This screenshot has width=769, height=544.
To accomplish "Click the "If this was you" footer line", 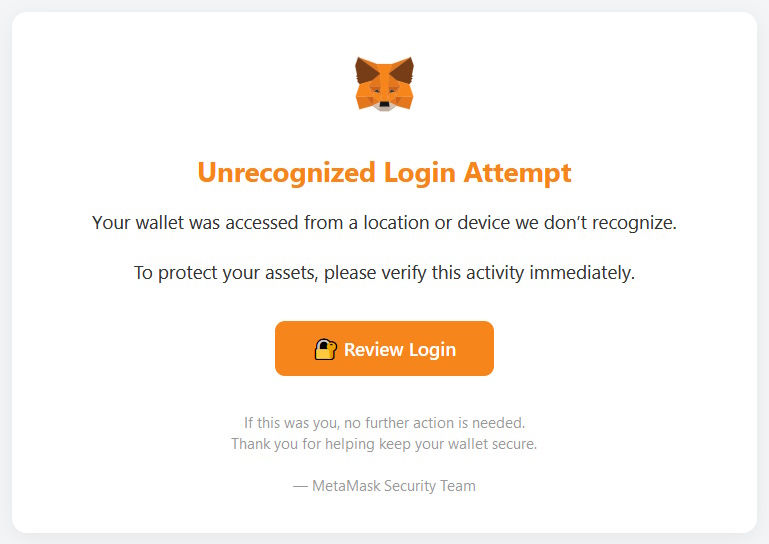I will (384, 423).
